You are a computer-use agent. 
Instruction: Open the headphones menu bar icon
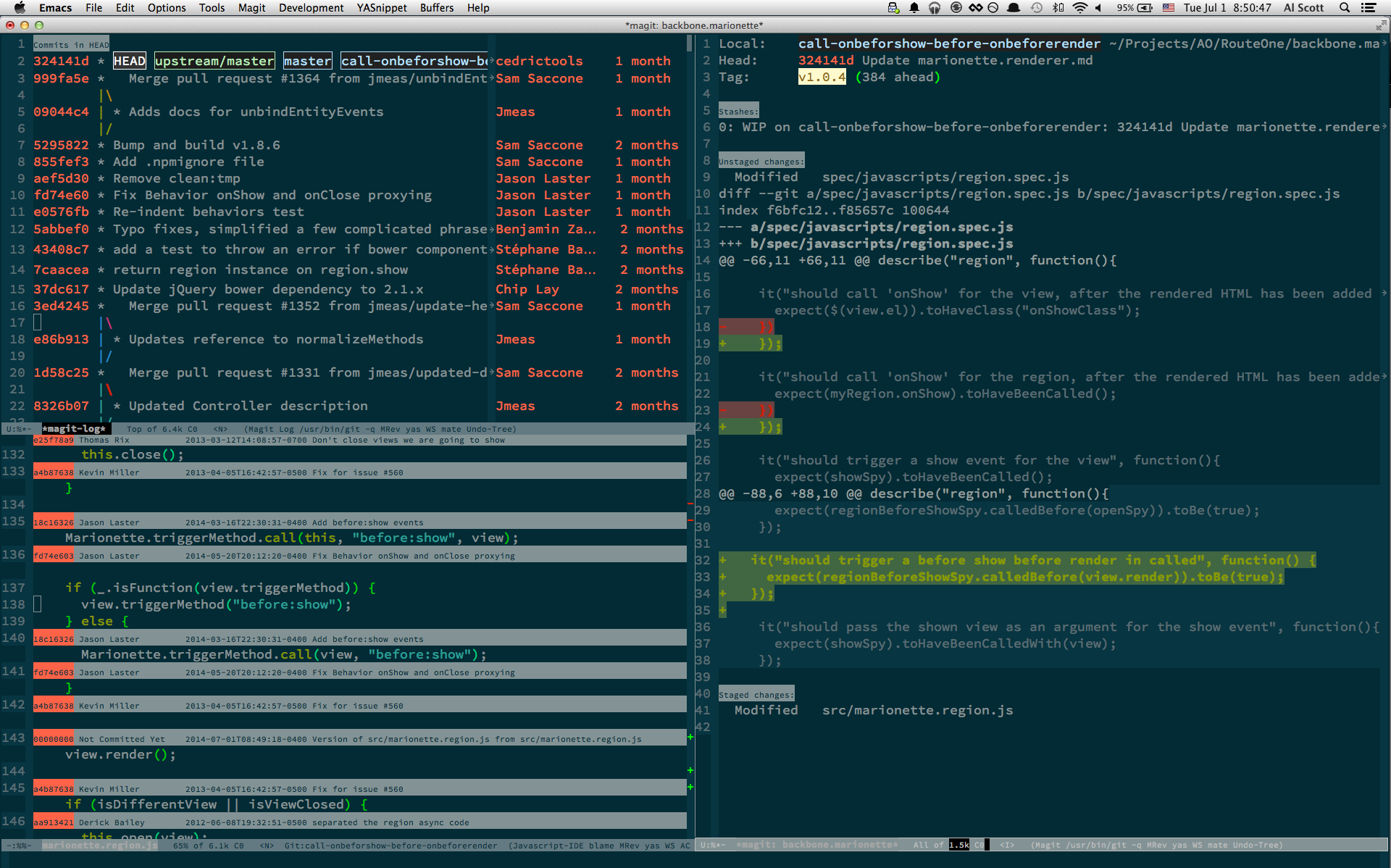[935, 8]
